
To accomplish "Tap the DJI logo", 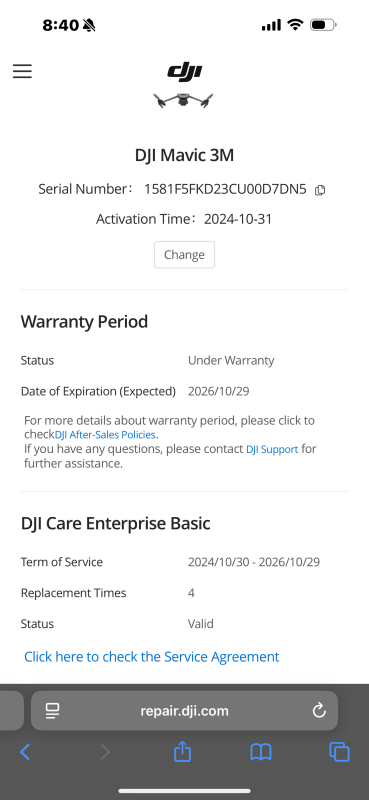I will tap(184, 71).
